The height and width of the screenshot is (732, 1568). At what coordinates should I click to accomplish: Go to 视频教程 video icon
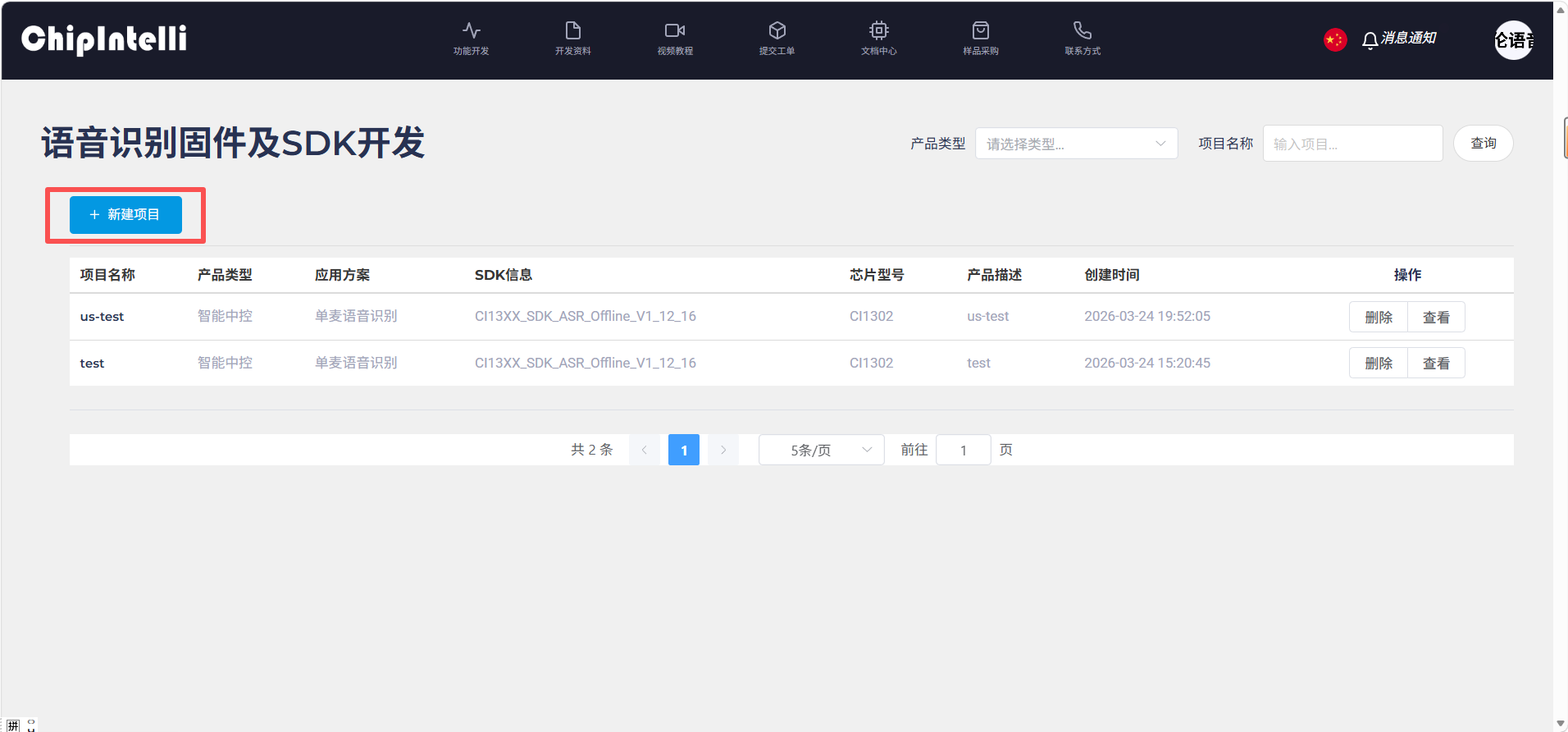click(x=675, y=30)
